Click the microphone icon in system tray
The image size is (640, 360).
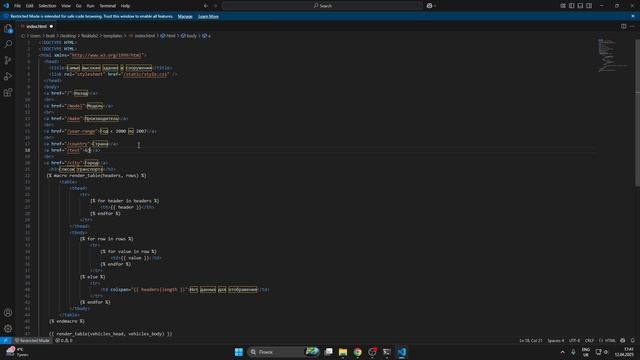[x=573, y=352]
